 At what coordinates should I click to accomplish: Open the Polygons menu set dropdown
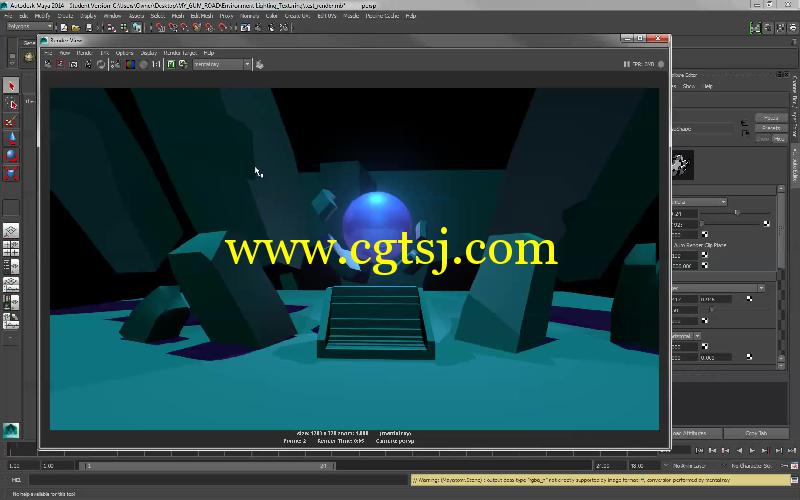point(30,27)
